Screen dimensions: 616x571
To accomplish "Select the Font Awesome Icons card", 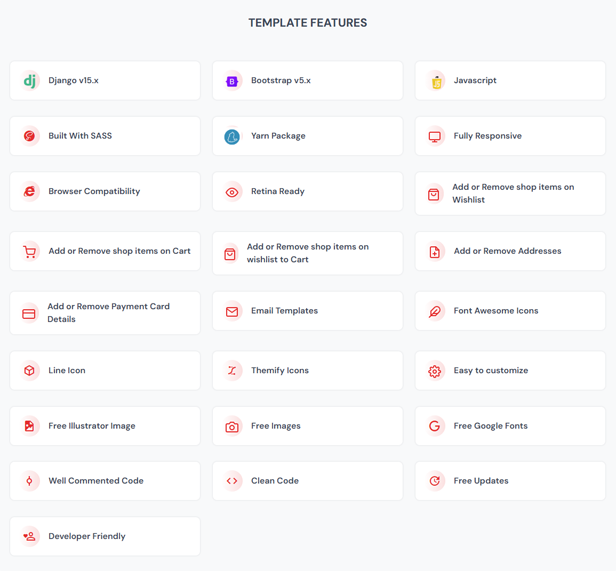I will pyautogui.click(x=510, y=311).
